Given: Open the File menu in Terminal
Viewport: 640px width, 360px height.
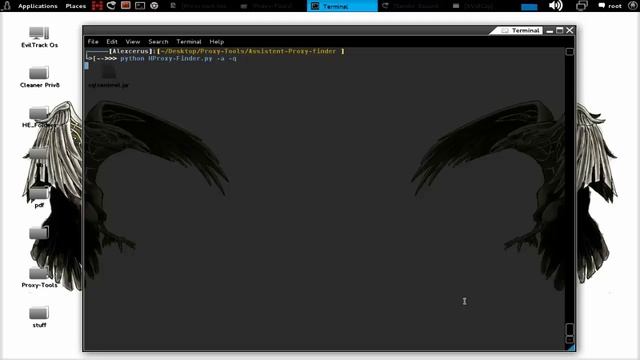Looking at the screenshot, I should [x=93, y=42].
